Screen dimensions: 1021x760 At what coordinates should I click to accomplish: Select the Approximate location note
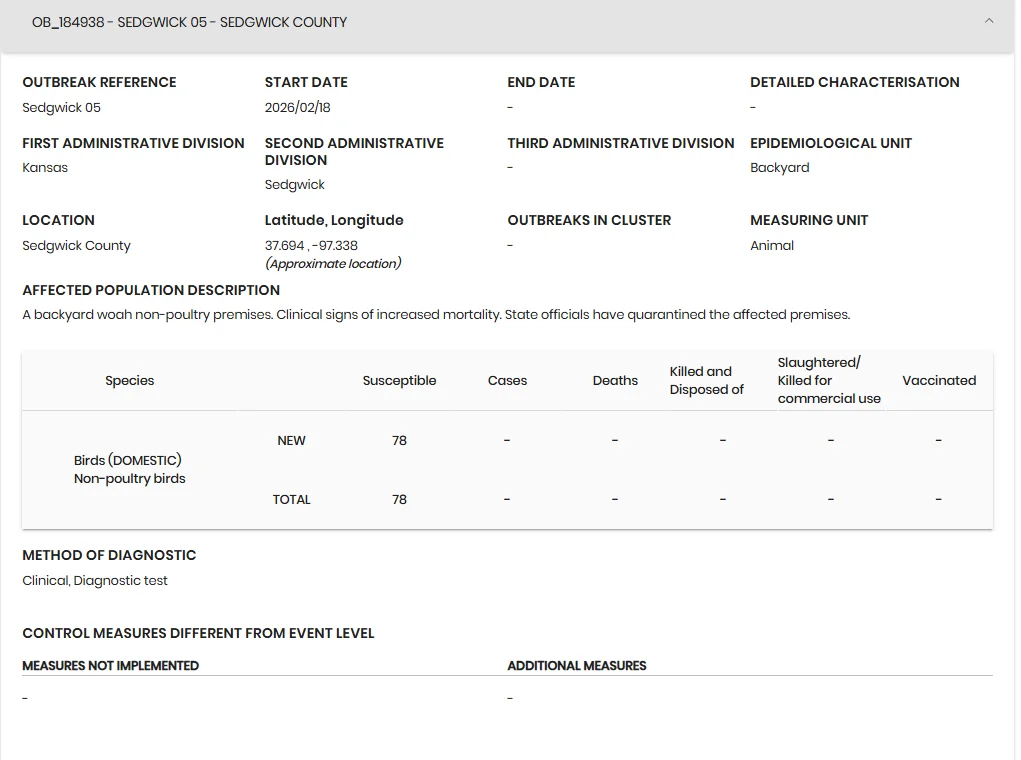(x=333, y=264)
